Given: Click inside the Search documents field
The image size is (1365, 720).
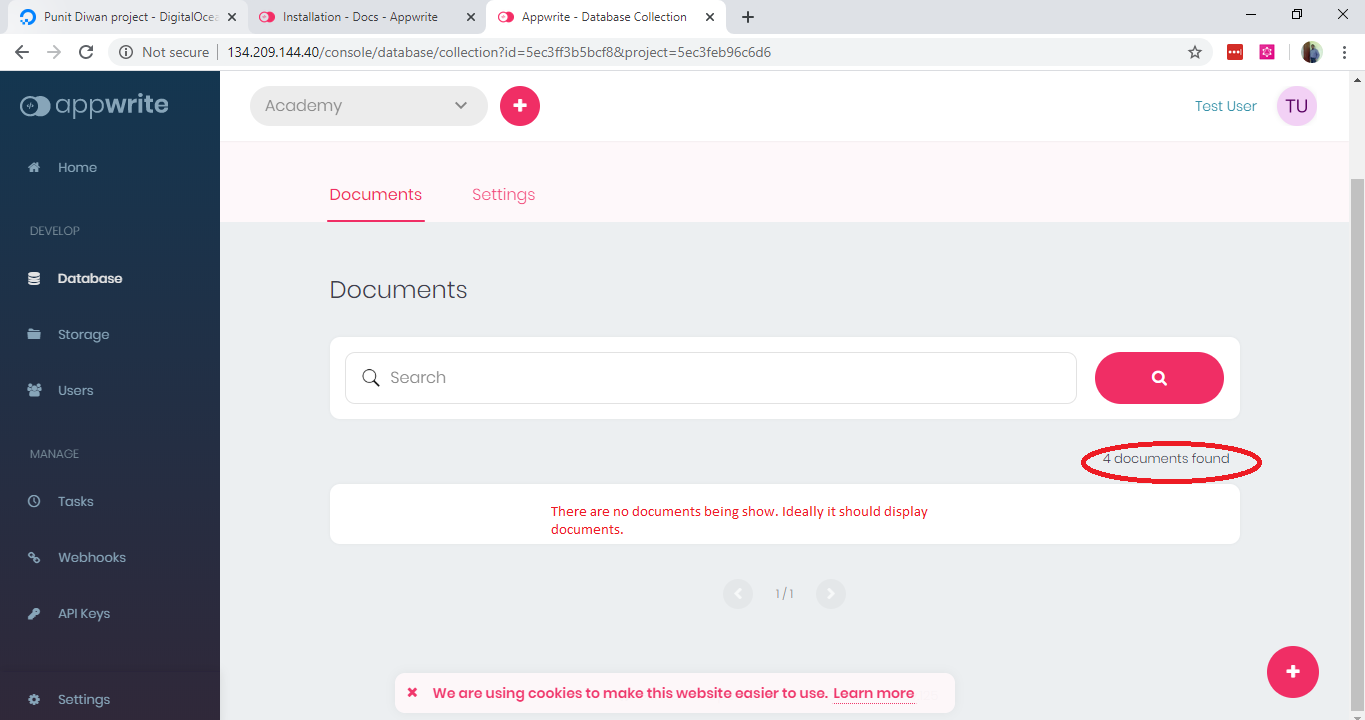Looking at the screenshot, I should (710, 377).
